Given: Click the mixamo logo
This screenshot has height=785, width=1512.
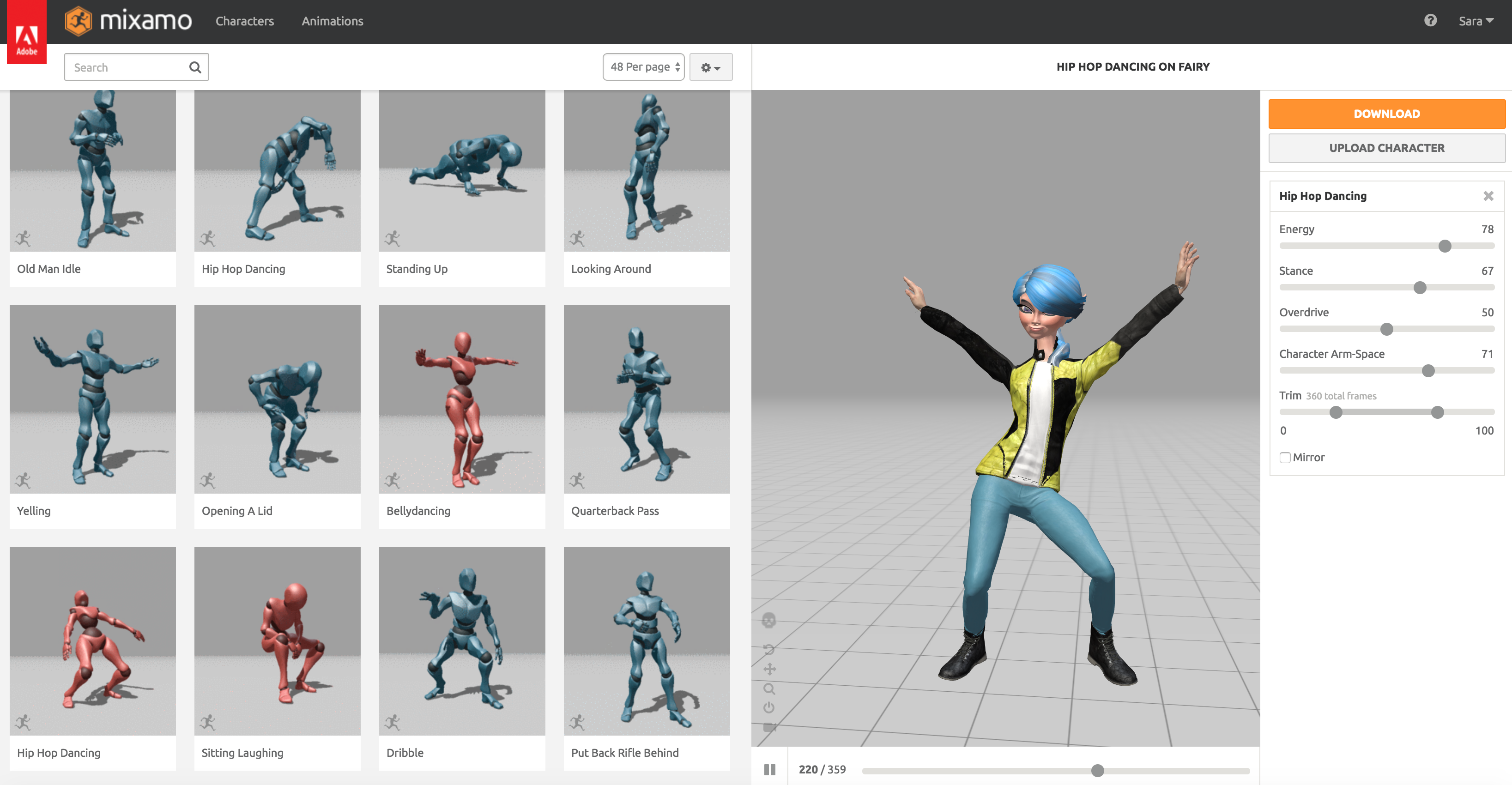Looking at the screenshot, I should click(128, 21).
